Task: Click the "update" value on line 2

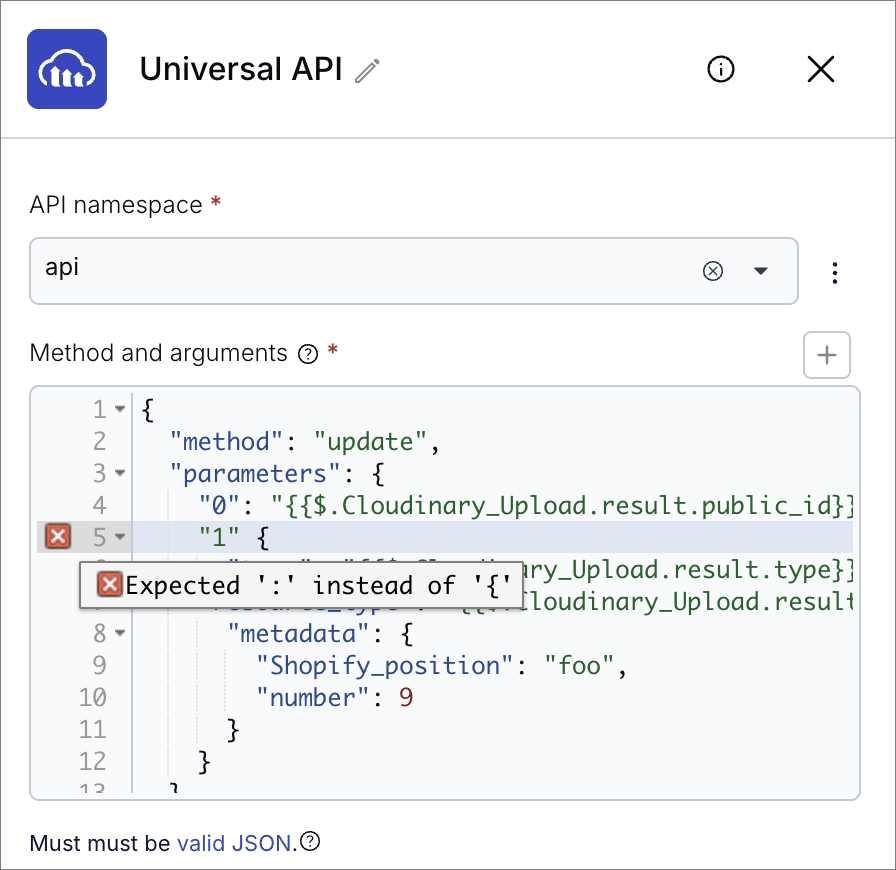Action: pyautogui.click(x=370, y=442)
